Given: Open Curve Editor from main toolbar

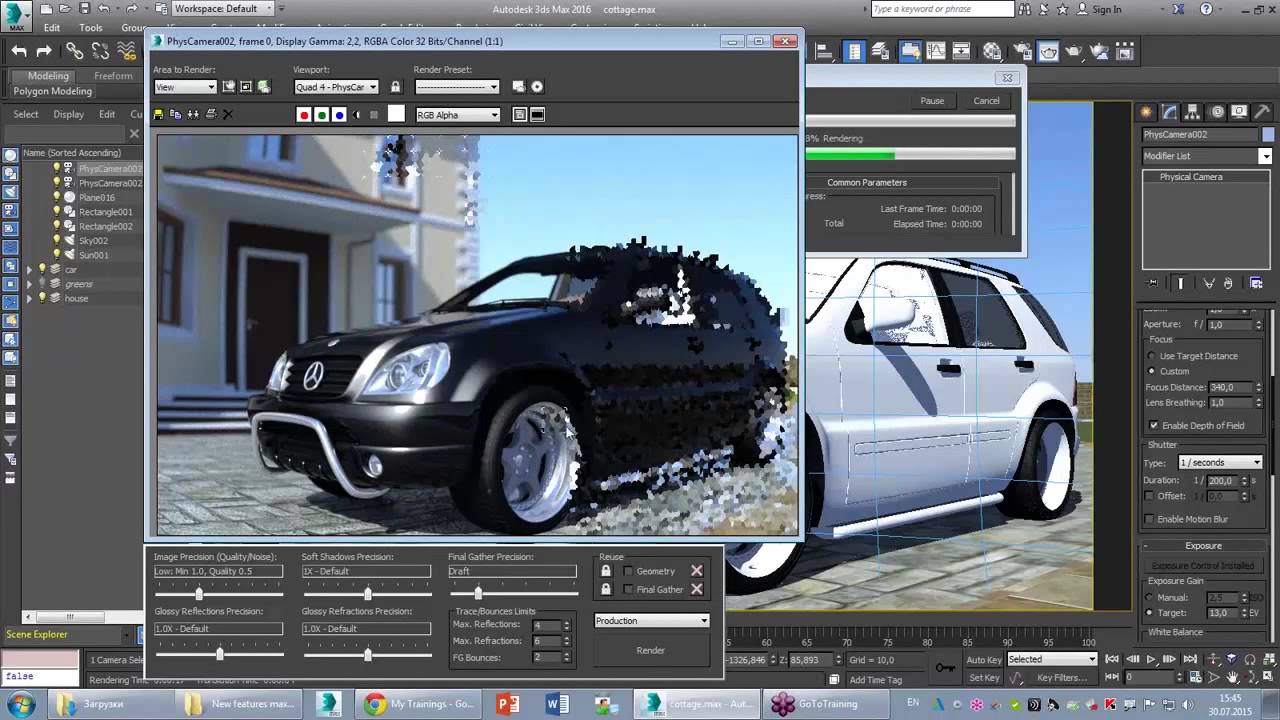Looking at the screenshot, I should [x=935, y=51].
